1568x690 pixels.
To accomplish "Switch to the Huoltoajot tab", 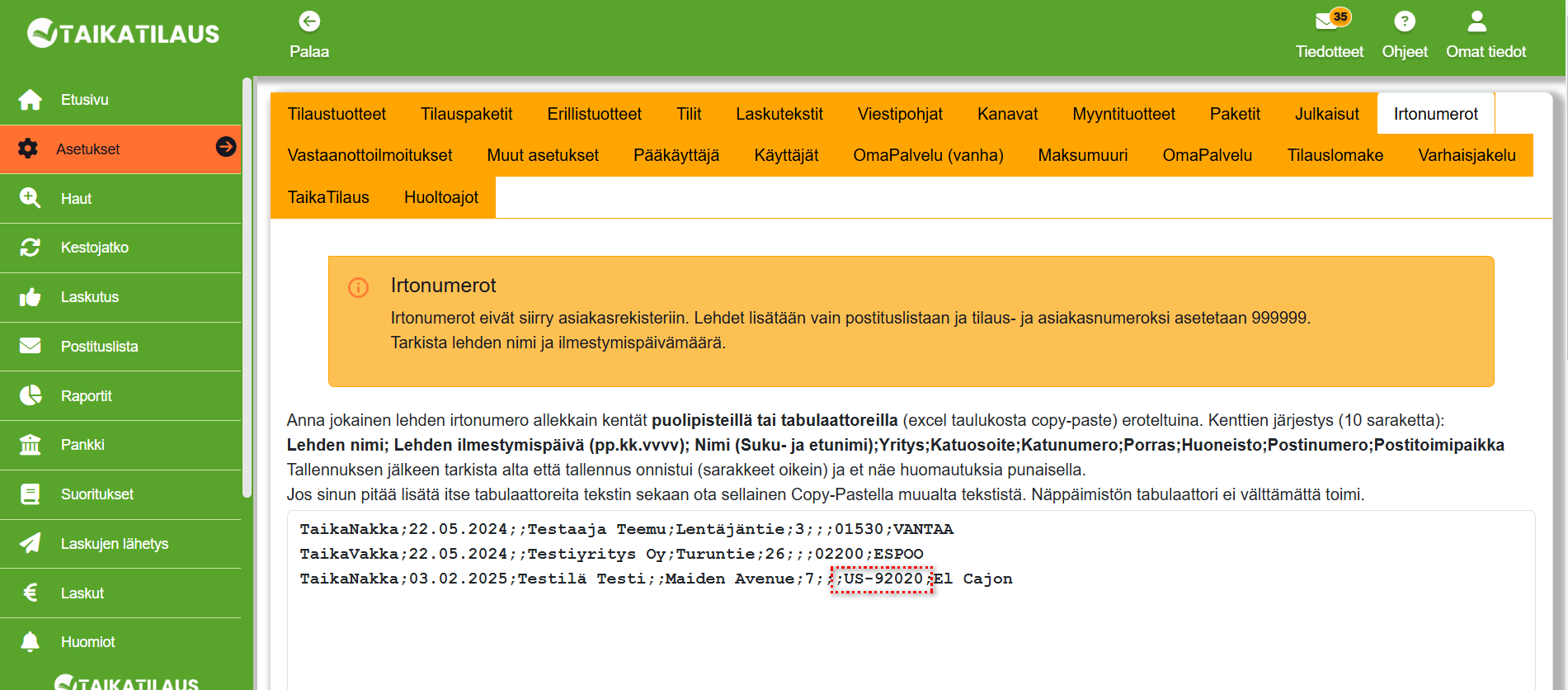I will [x=441, y=197].
